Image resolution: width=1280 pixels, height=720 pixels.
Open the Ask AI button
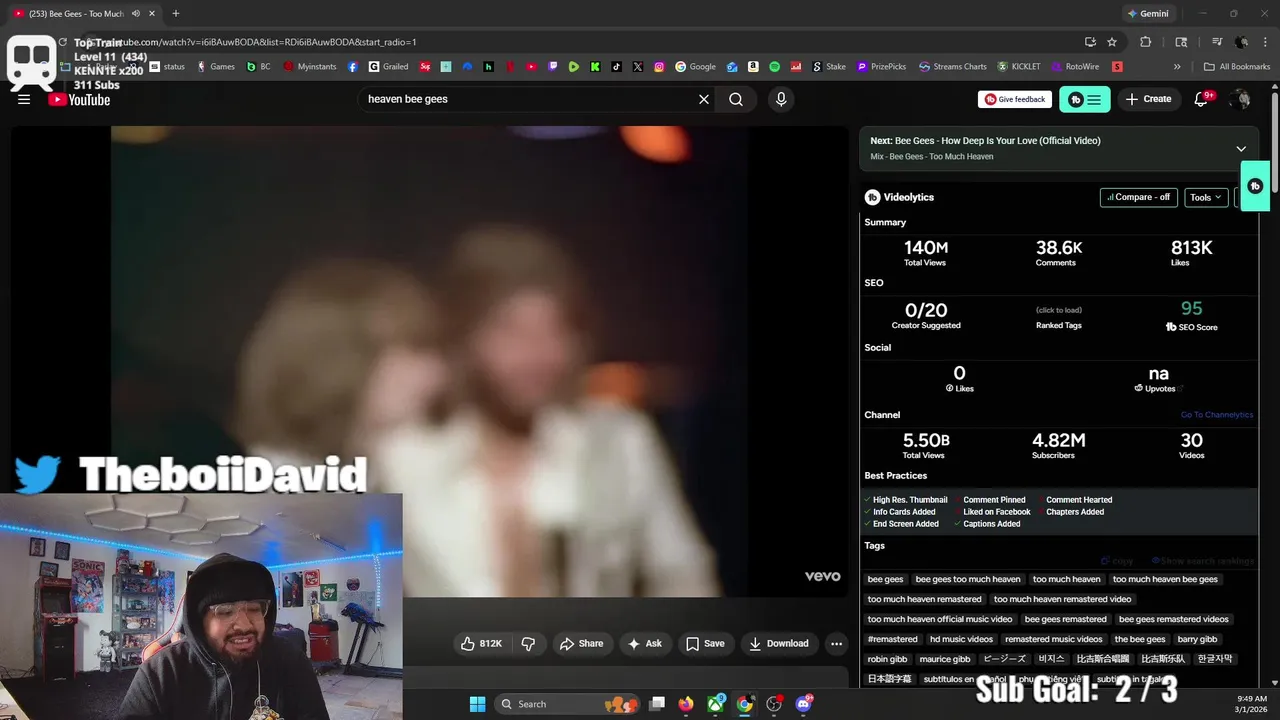point(645,644)
